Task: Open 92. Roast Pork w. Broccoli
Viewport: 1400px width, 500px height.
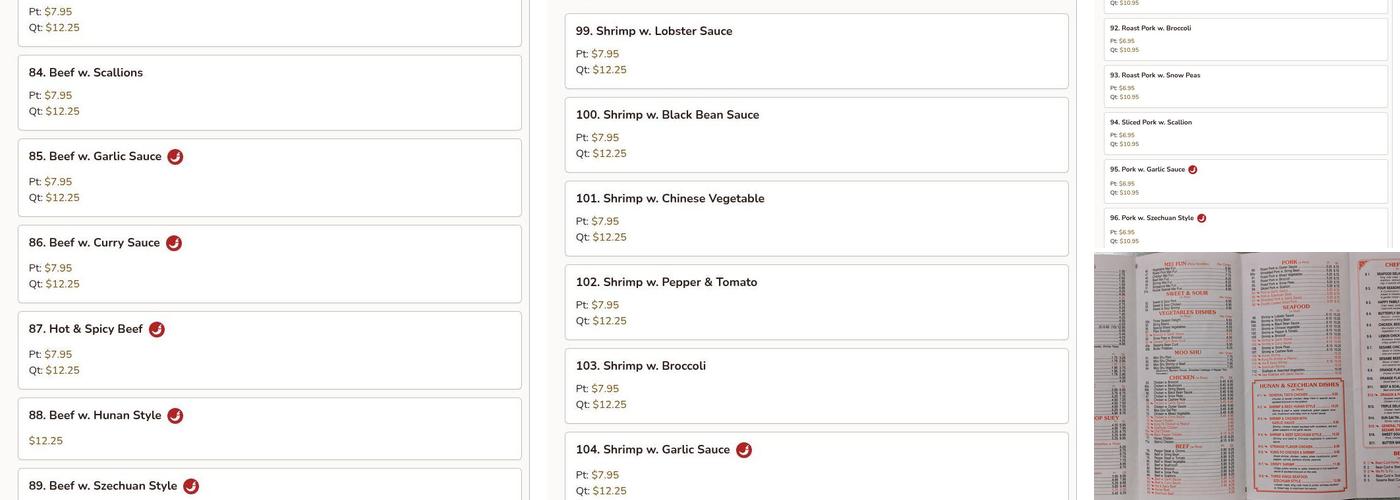Action: pos(1150,28)
